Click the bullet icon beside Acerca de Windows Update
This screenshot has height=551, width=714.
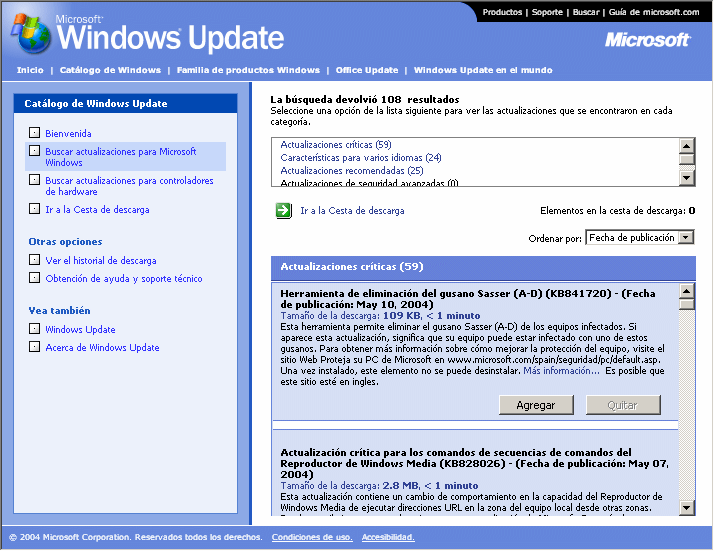pos(35,347)
